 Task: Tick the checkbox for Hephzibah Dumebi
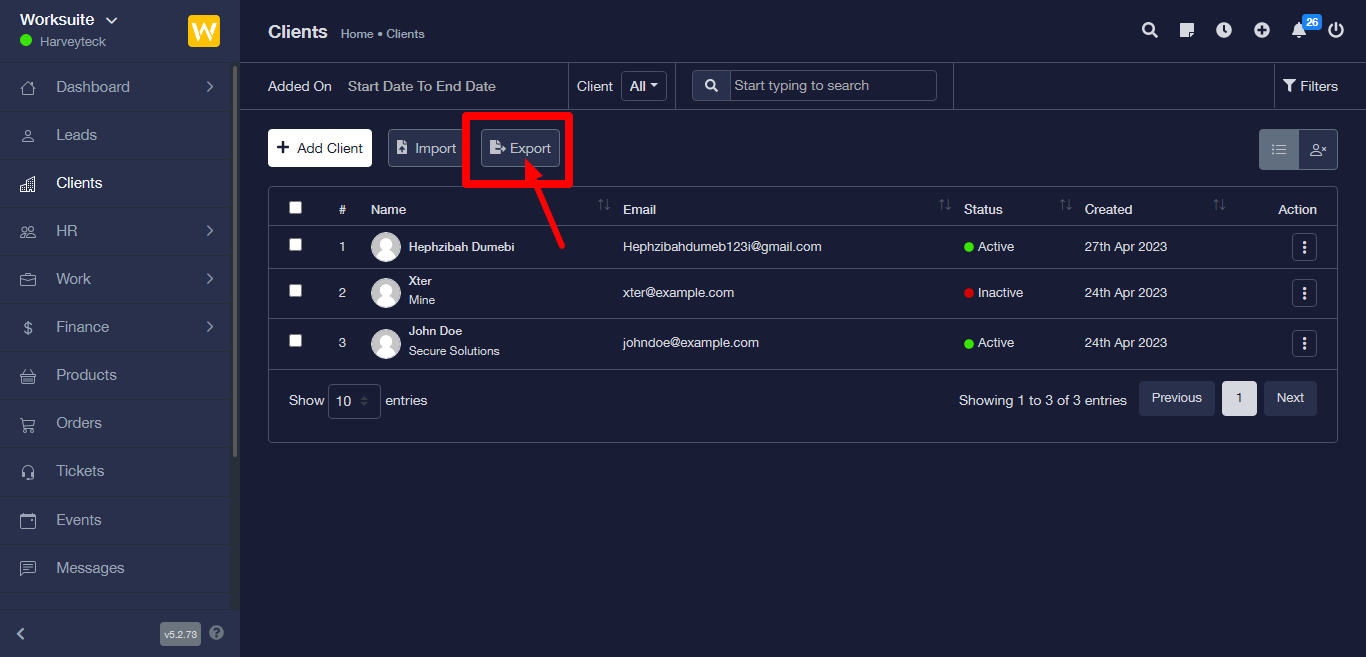coord(295,244)
